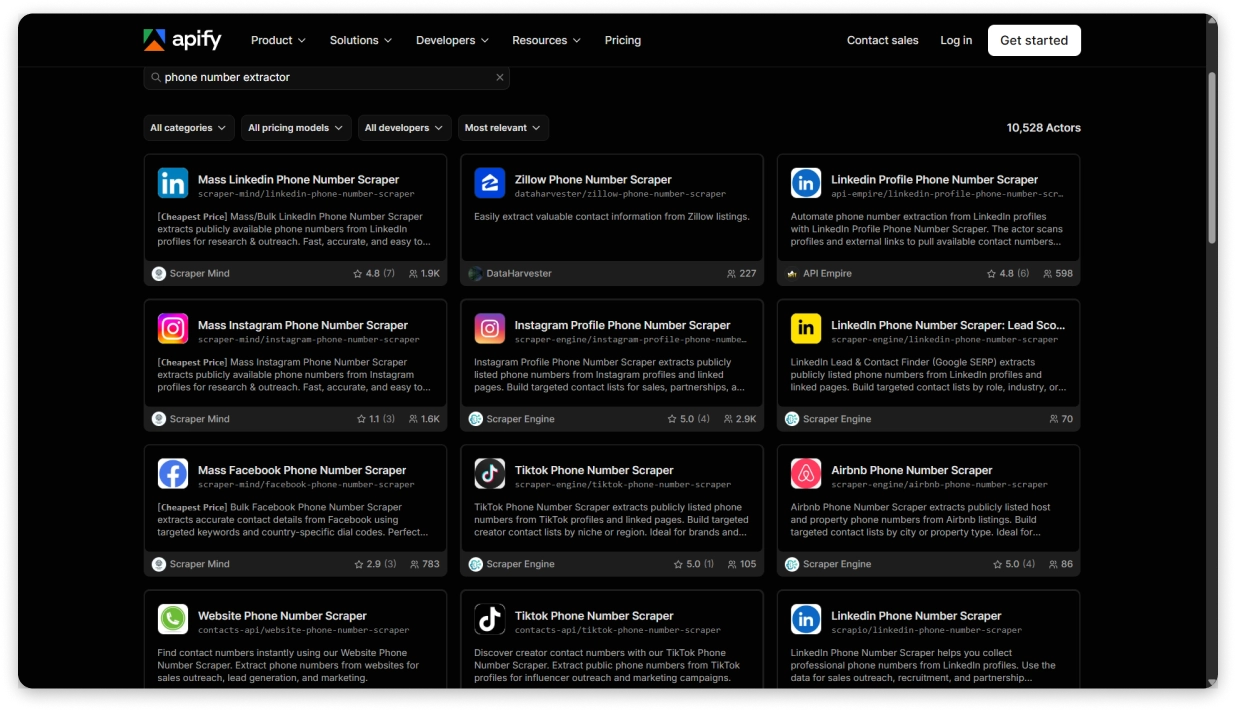Open the Resources menu

tap(546, 40)
